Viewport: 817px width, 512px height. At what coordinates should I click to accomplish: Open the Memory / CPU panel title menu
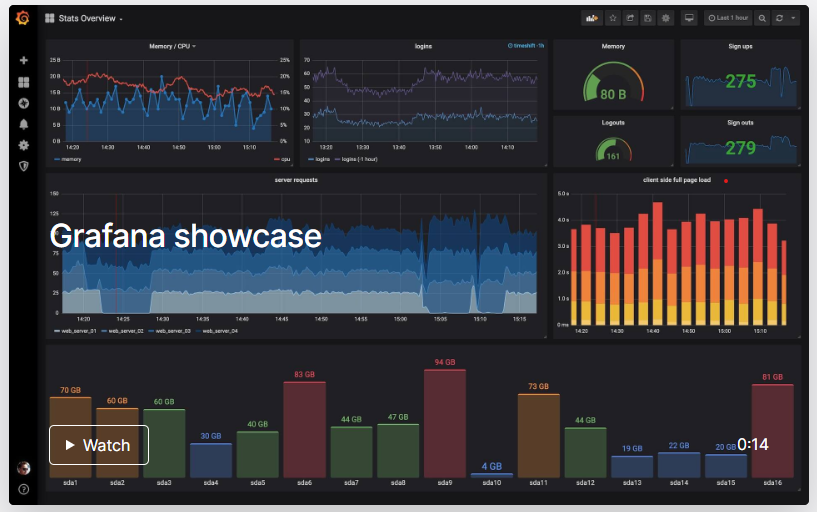170,46
